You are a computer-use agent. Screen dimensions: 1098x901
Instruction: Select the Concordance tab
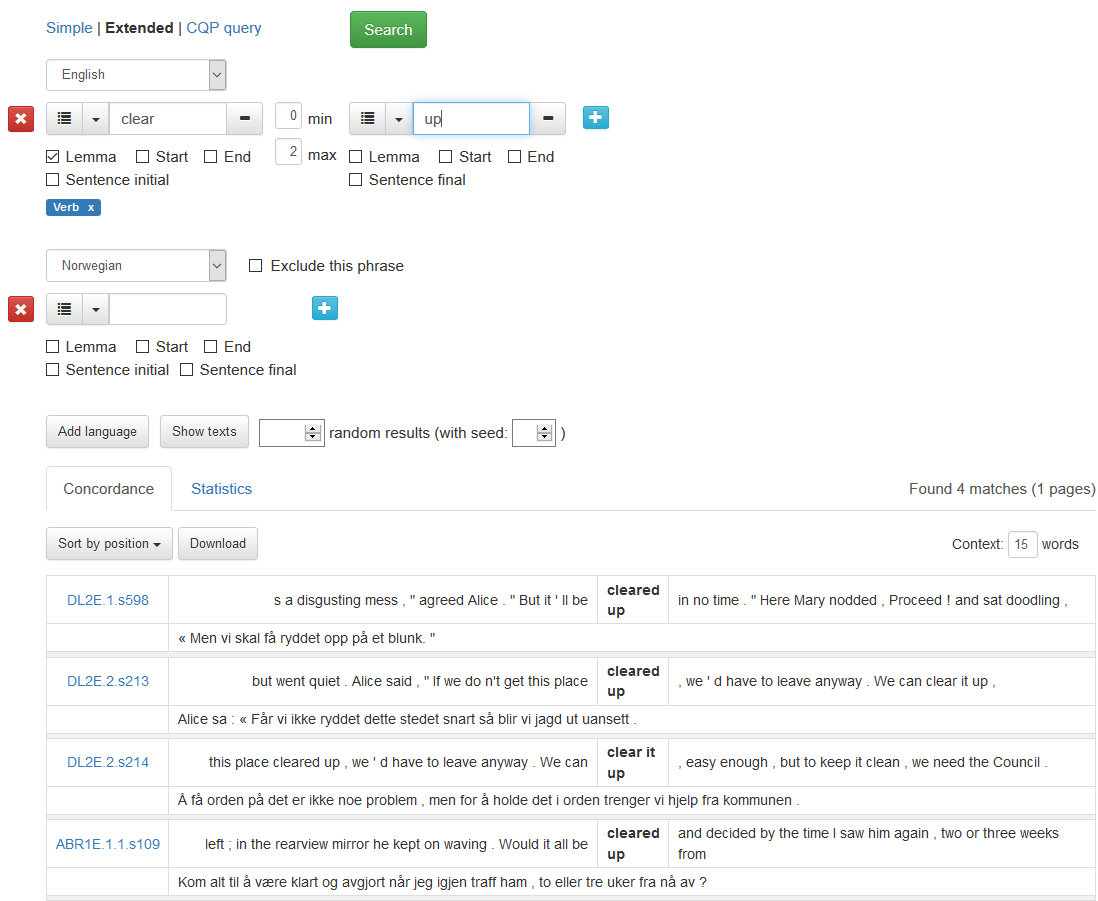(x=109, y=489)
